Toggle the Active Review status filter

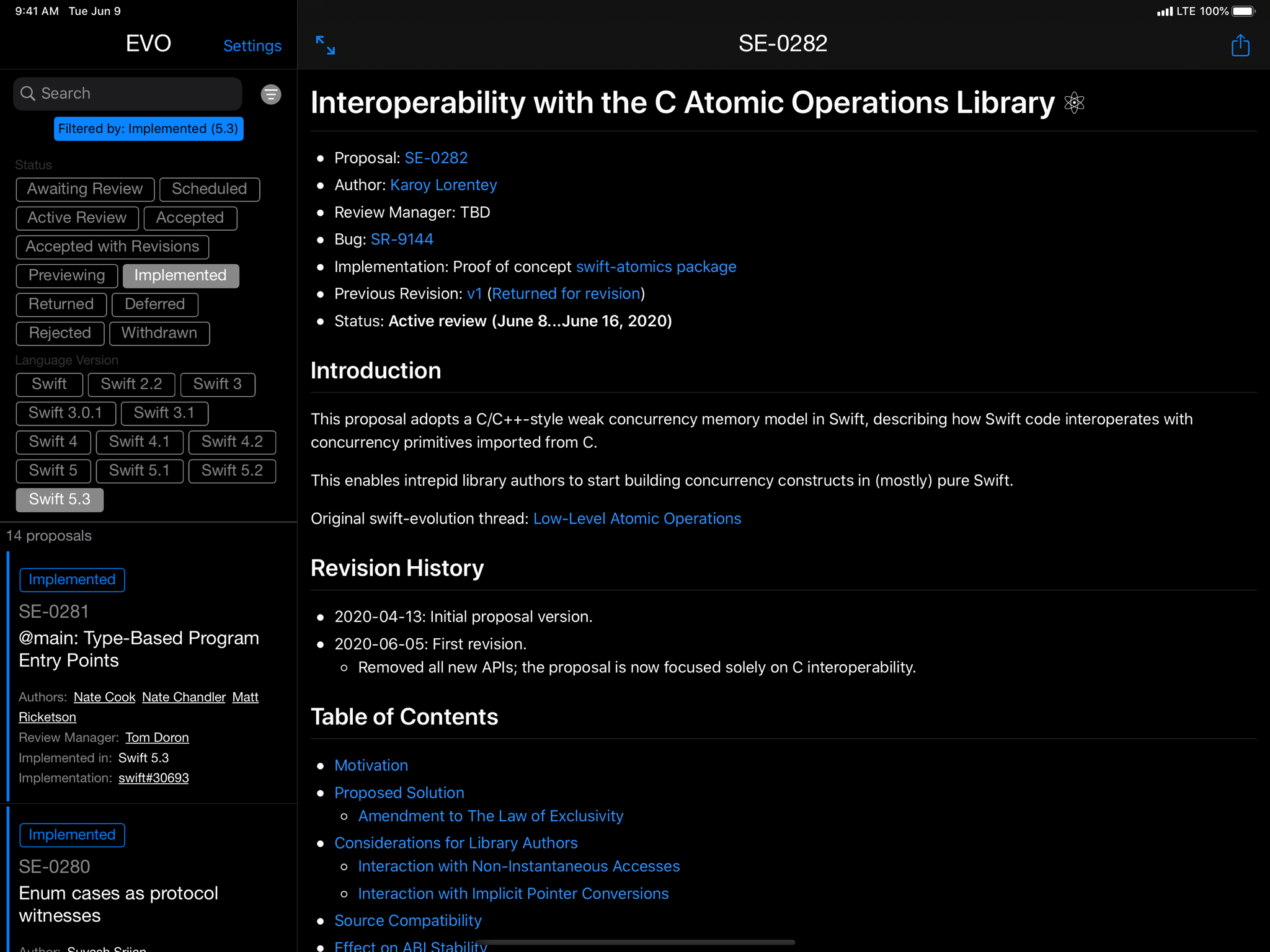(77, 218)
